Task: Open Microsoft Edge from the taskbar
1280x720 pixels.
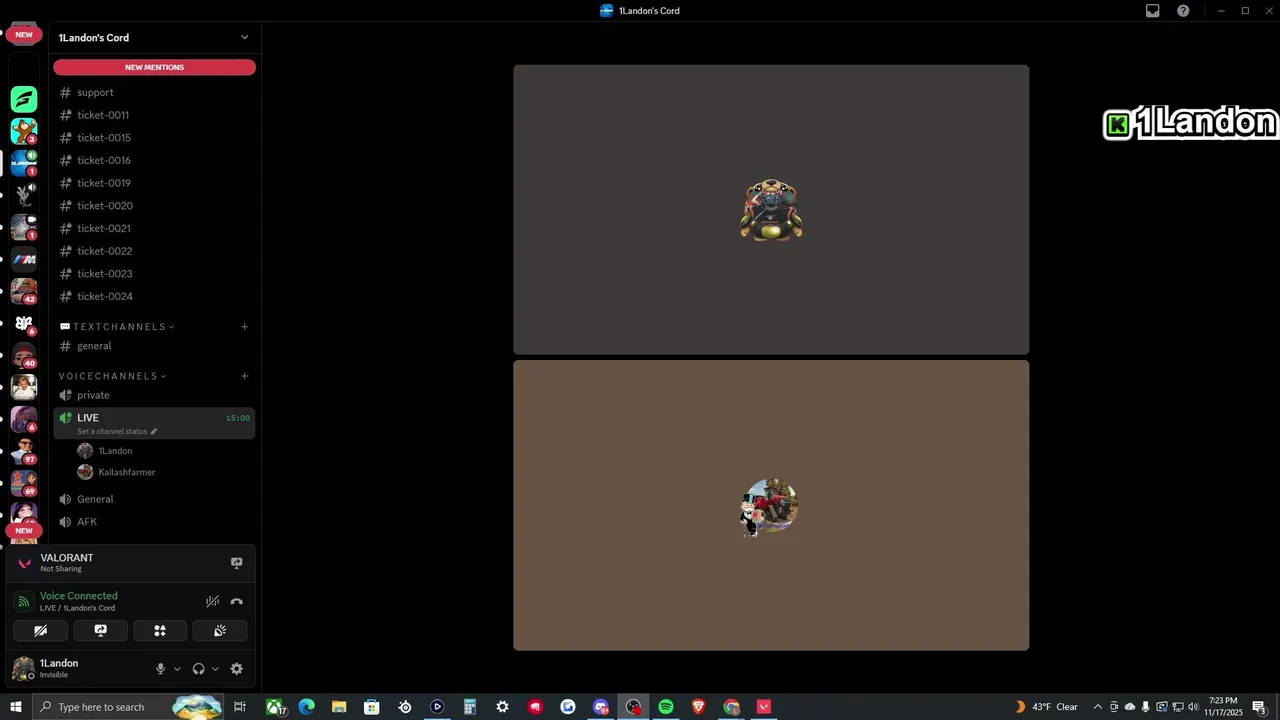Action: [x=307, y=707]
